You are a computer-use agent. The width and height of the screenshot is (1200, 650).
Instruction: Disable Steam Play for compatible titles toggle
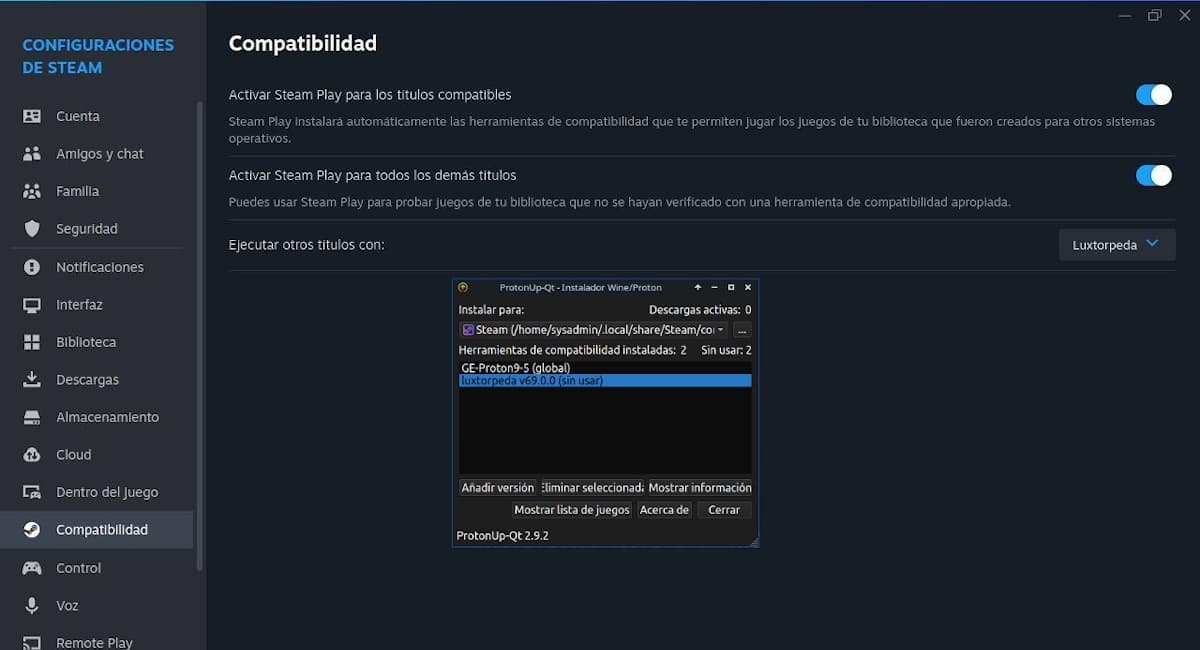tap(1153, 95)
